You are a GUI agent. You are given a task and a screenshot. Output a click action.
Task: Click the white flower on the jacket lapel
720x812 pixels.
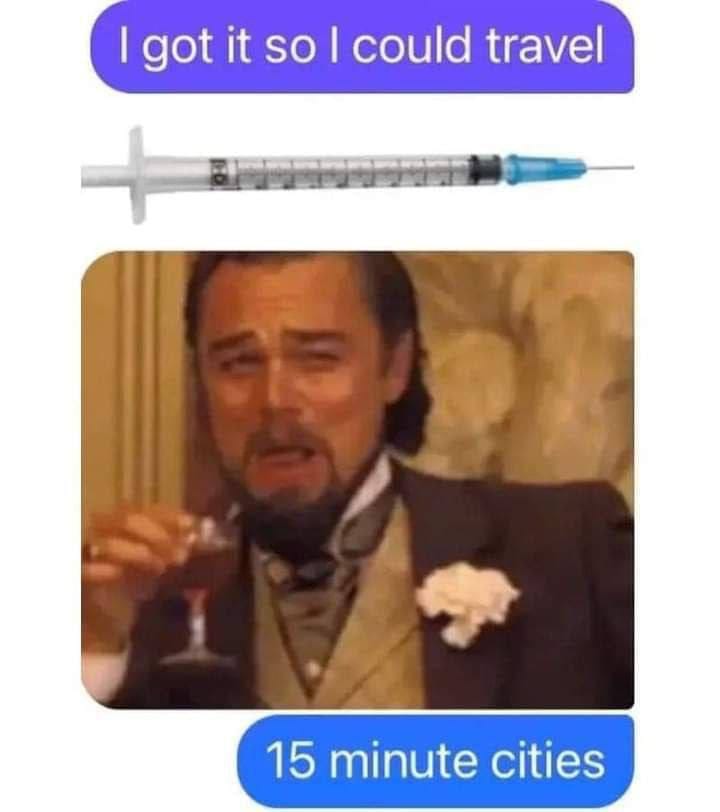[467, 603]
